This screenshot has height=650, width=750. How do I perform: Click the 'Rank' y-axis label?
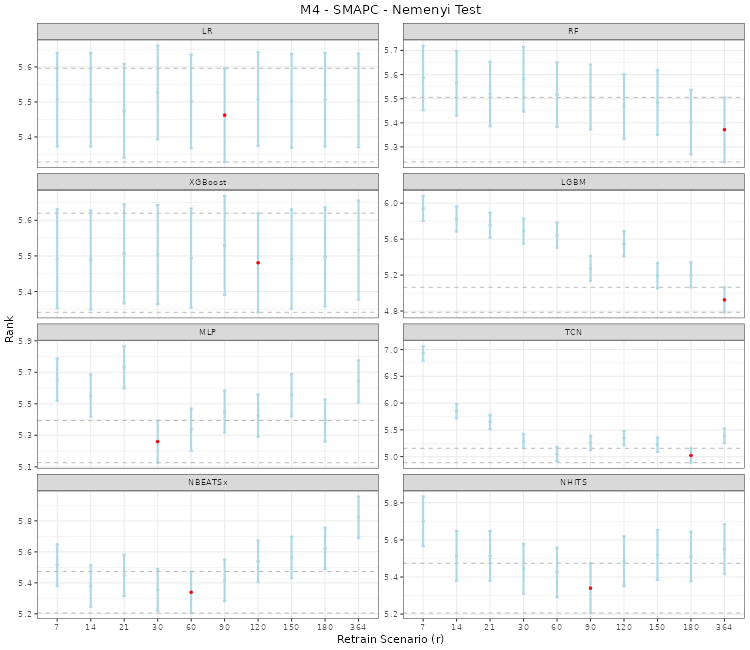9,329
